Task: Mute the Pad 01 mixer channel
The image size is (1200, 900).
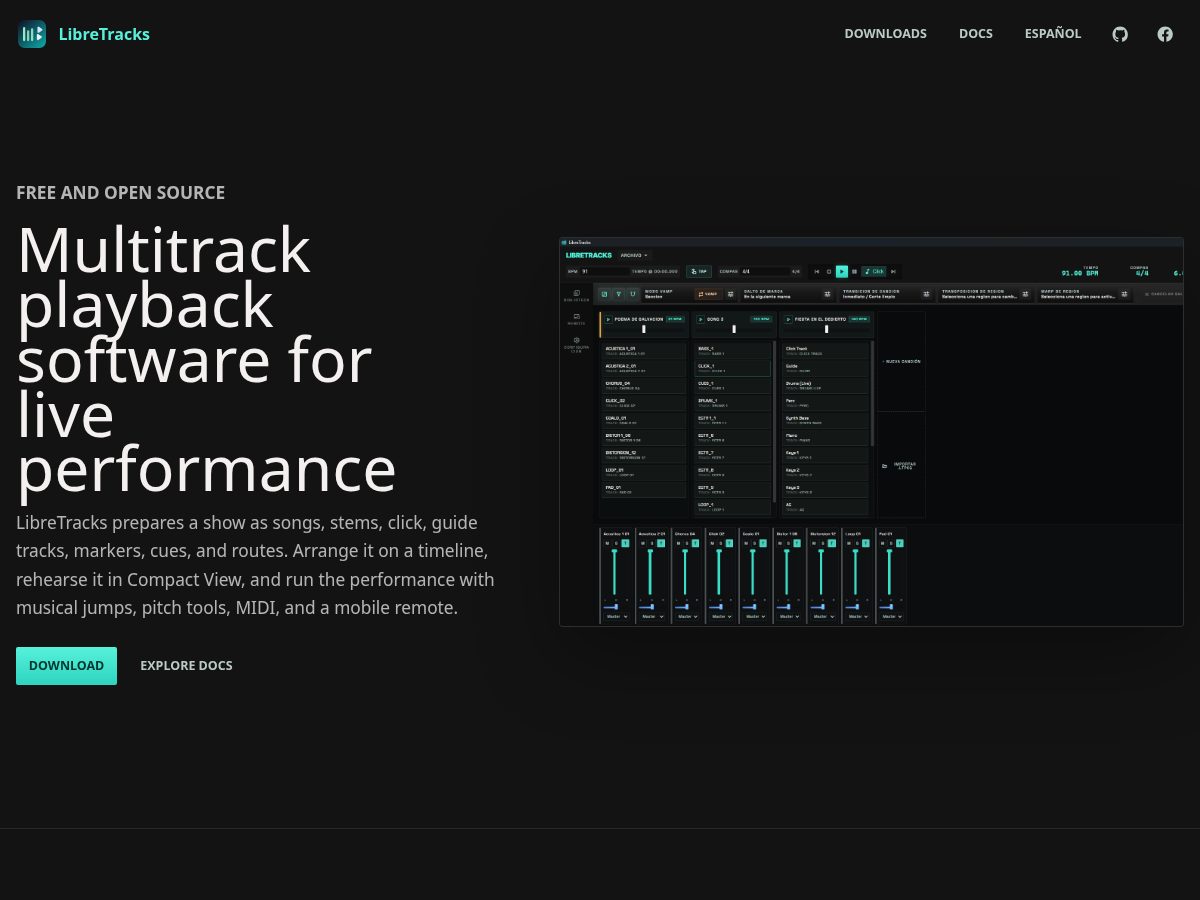Action: [x=882, y=543]
